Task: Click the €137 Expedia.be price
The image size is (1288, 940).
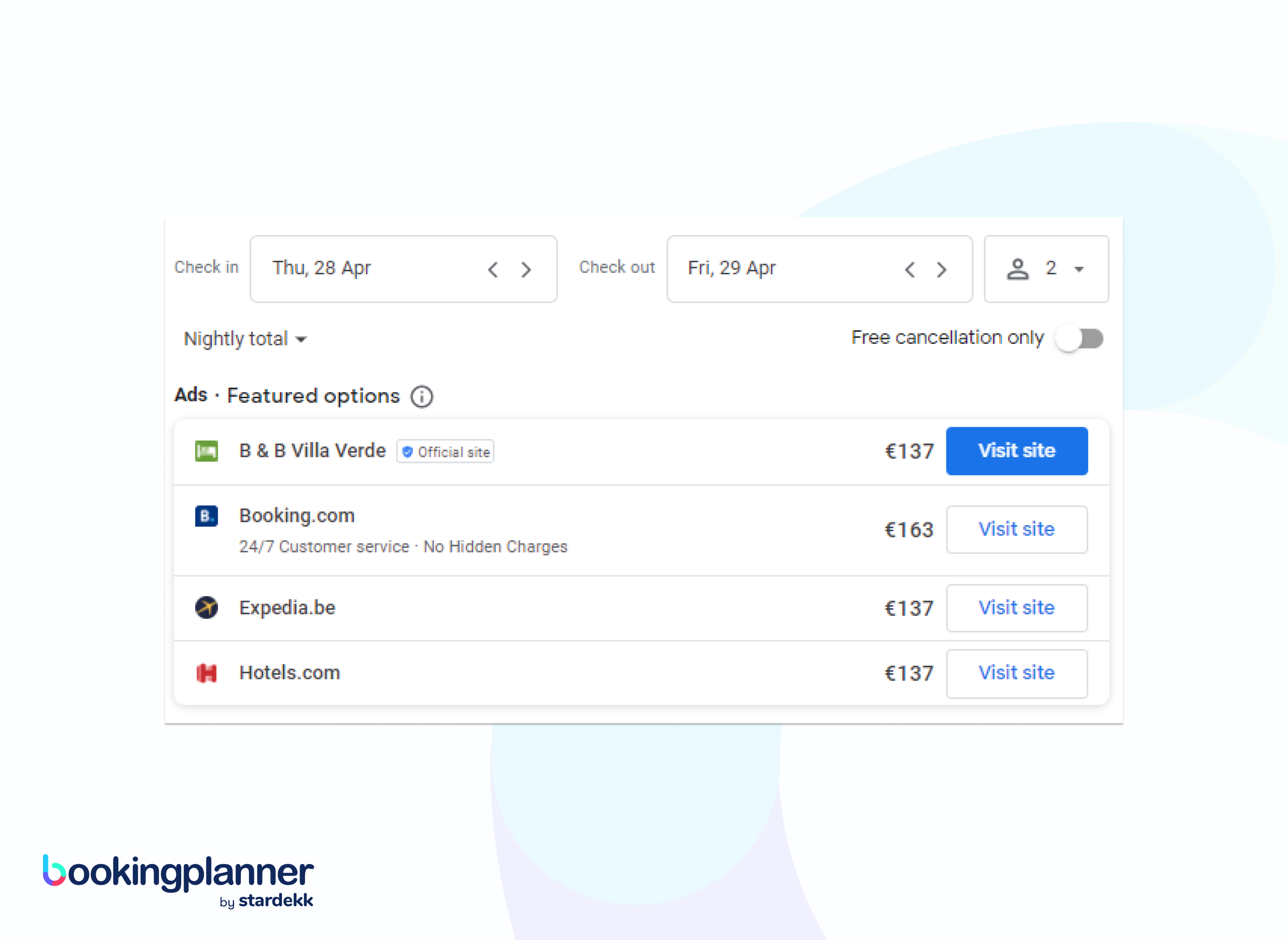Action: 909,608
